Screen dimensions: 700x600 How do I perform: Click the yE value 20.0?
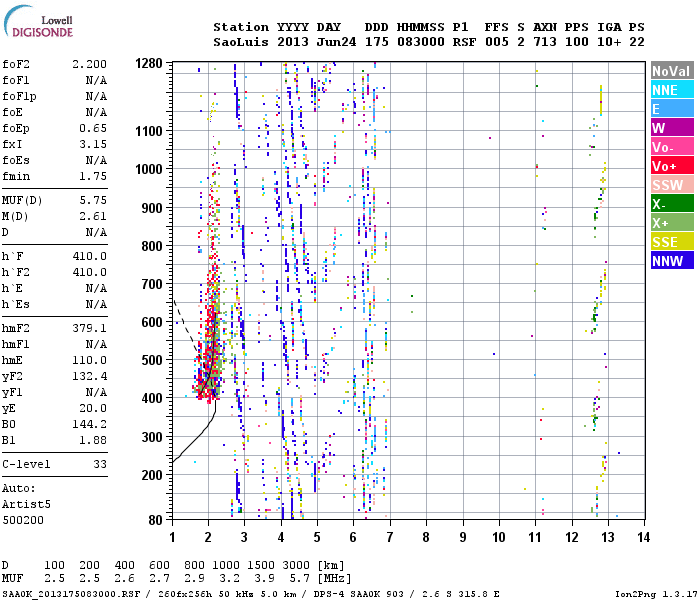point(93,408)
